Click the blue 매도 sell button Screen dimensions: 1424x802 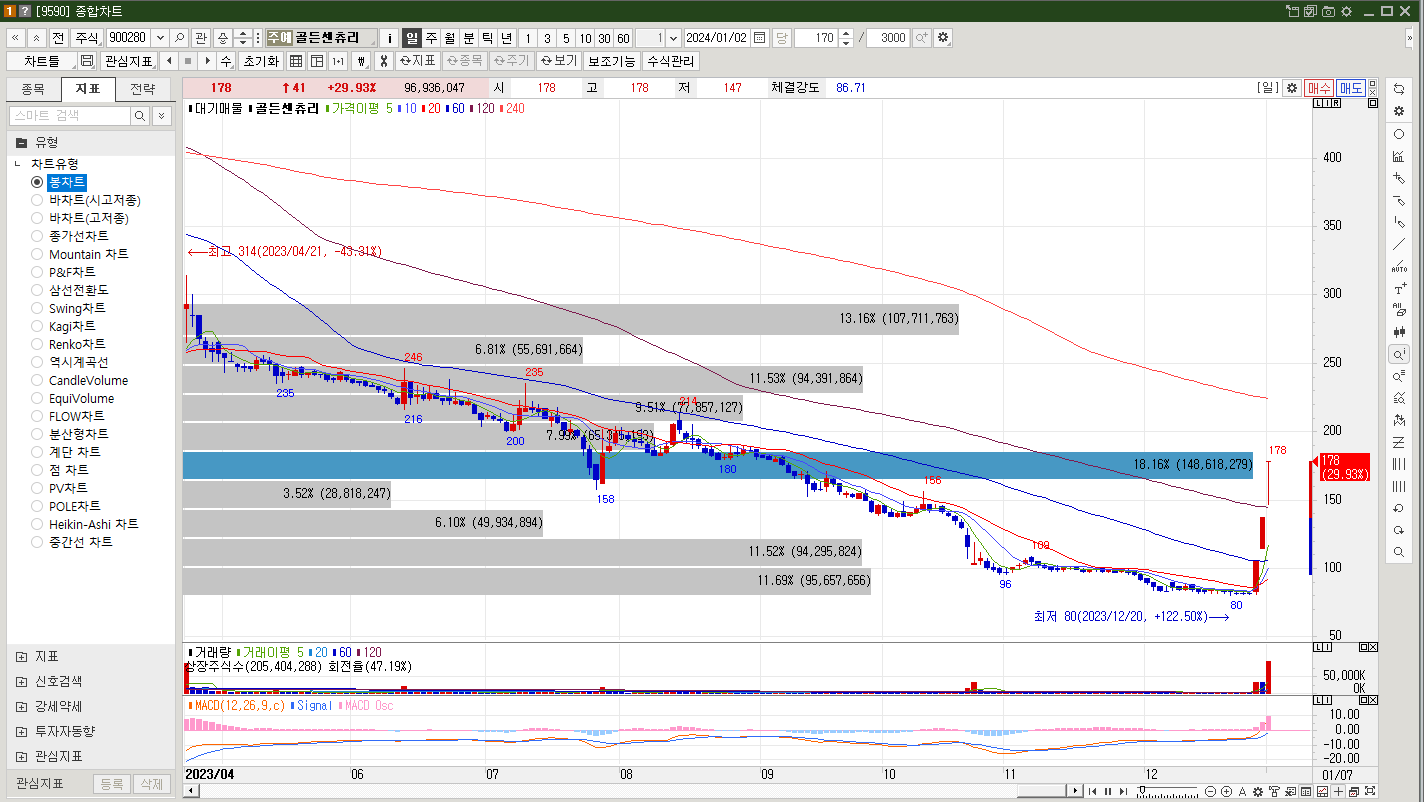[1352, 88]
